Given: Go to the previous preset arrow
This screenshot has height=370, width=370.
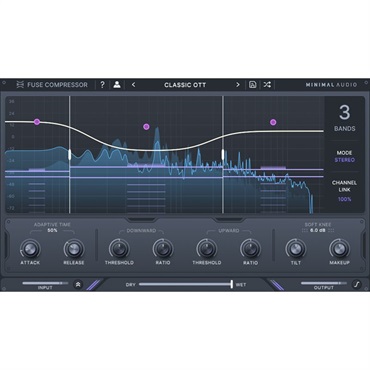Looking at the screenshot, I should 133,85.
